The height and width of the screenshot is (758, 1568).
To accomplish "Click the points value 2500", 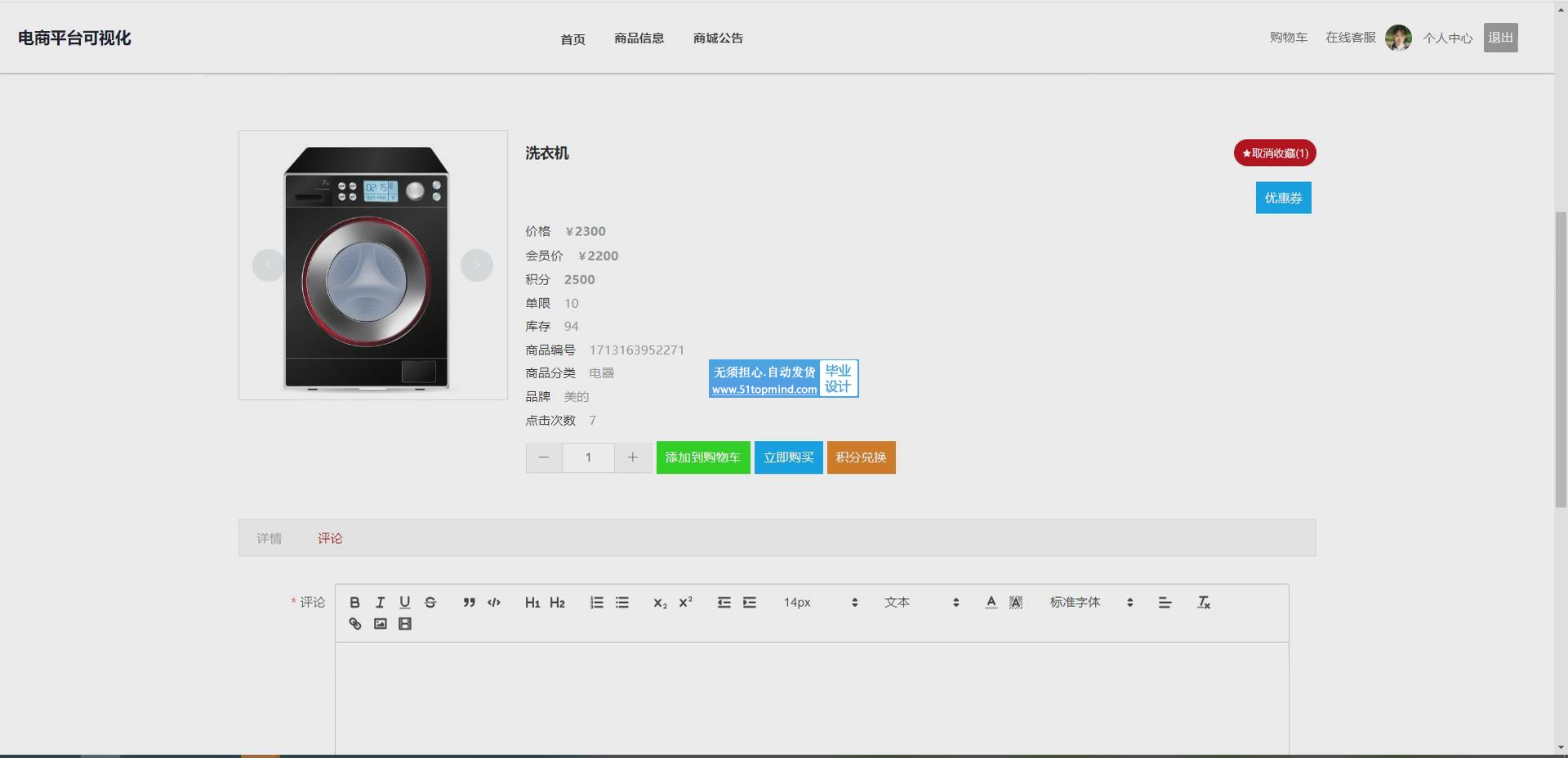I will click(580, 279).
